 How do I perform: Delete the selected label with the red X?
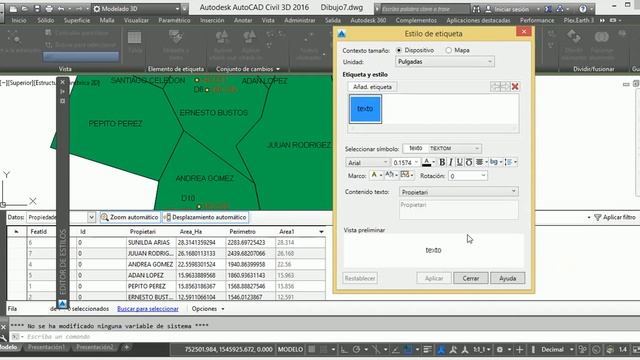click(x=515, y=87)
